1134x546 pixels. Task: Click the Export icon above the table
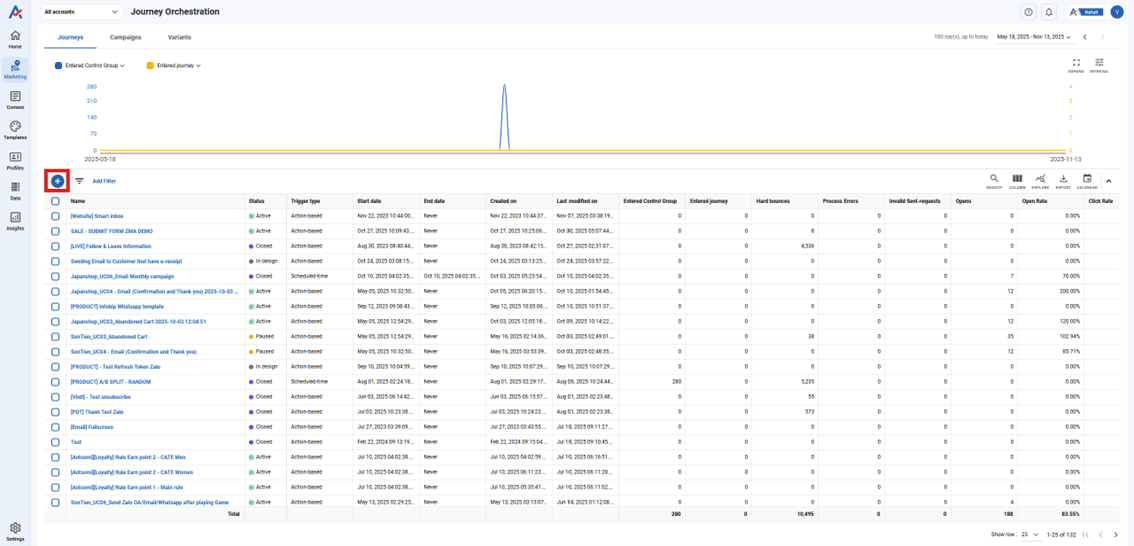click(x=1063, y=181)
